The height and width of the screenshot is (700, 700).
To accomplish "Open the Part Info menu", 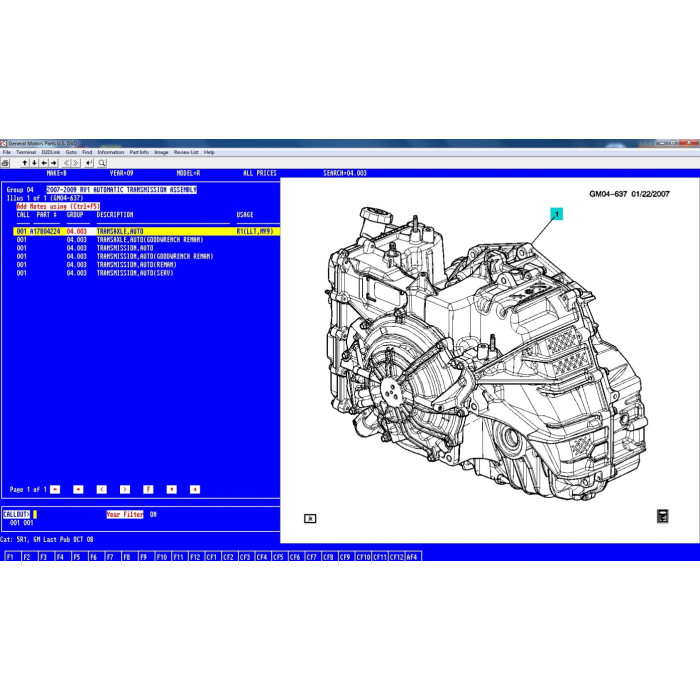I will pyautogui.click(x=137, y=152).
